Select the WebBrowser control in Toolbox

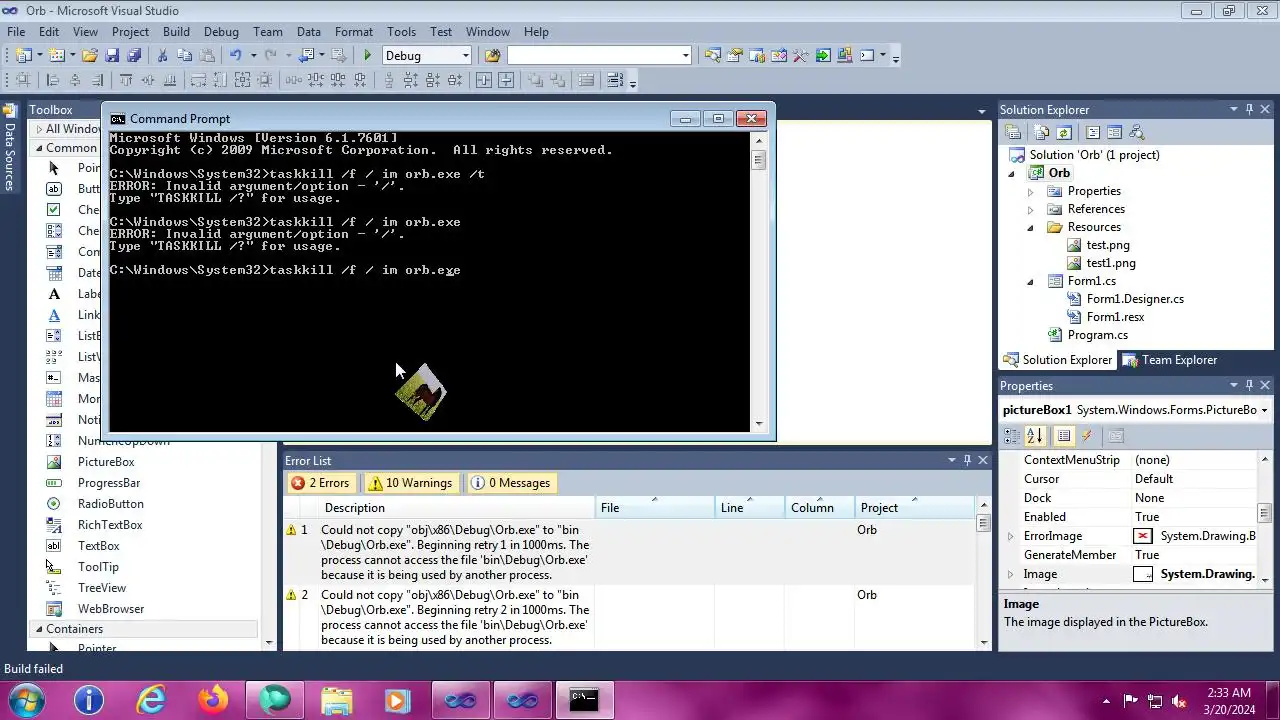coord(111,609)
